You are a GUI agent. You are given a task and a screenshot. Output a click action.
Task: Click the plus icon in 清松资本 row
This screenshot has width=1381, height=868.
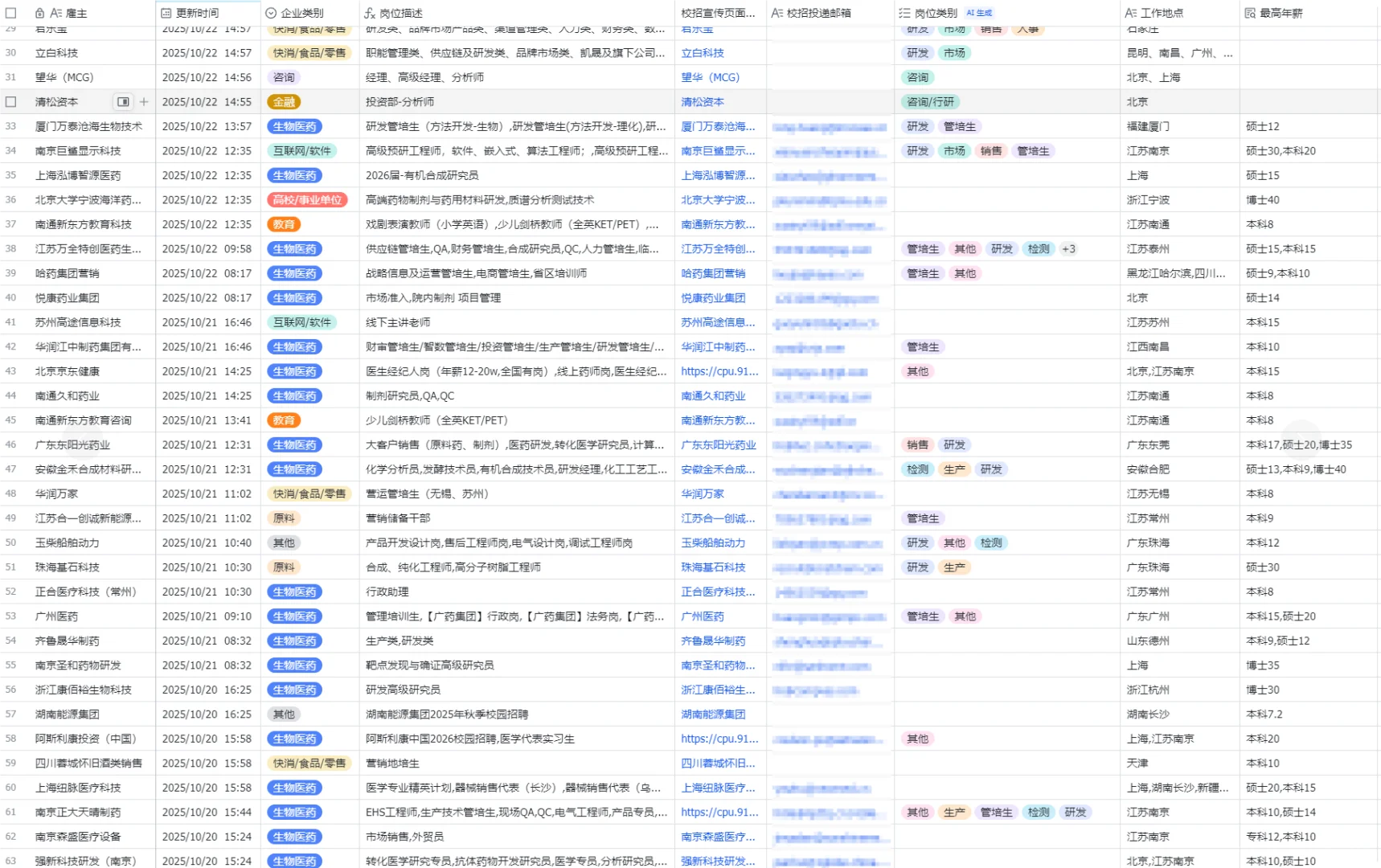pos(144,102)
